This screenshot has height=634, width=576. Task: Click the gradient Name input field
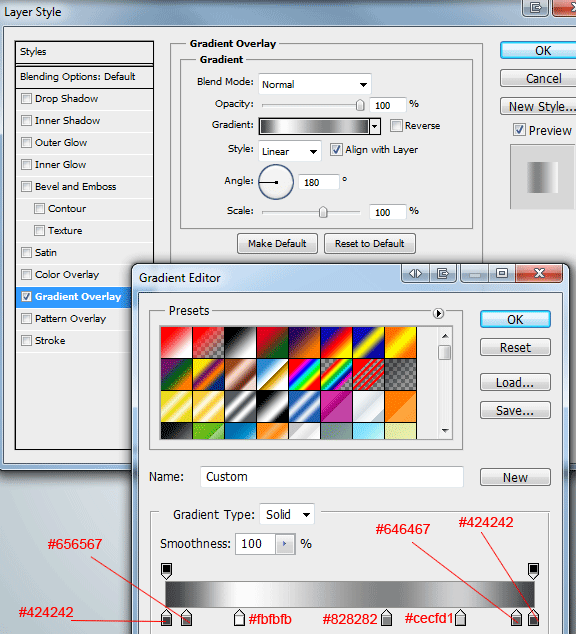point(332,477)
